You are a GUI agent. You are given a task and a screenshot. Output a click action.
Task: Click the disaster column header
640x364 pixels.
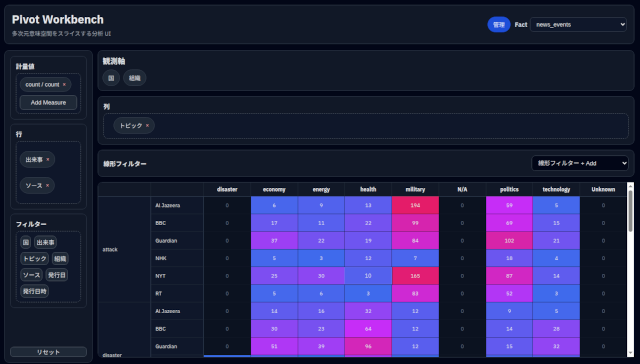(x=227, y=189)
